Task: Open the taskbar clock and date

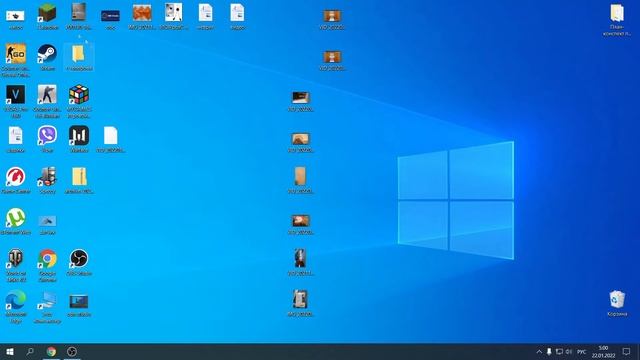Action: tap(603, 351)
